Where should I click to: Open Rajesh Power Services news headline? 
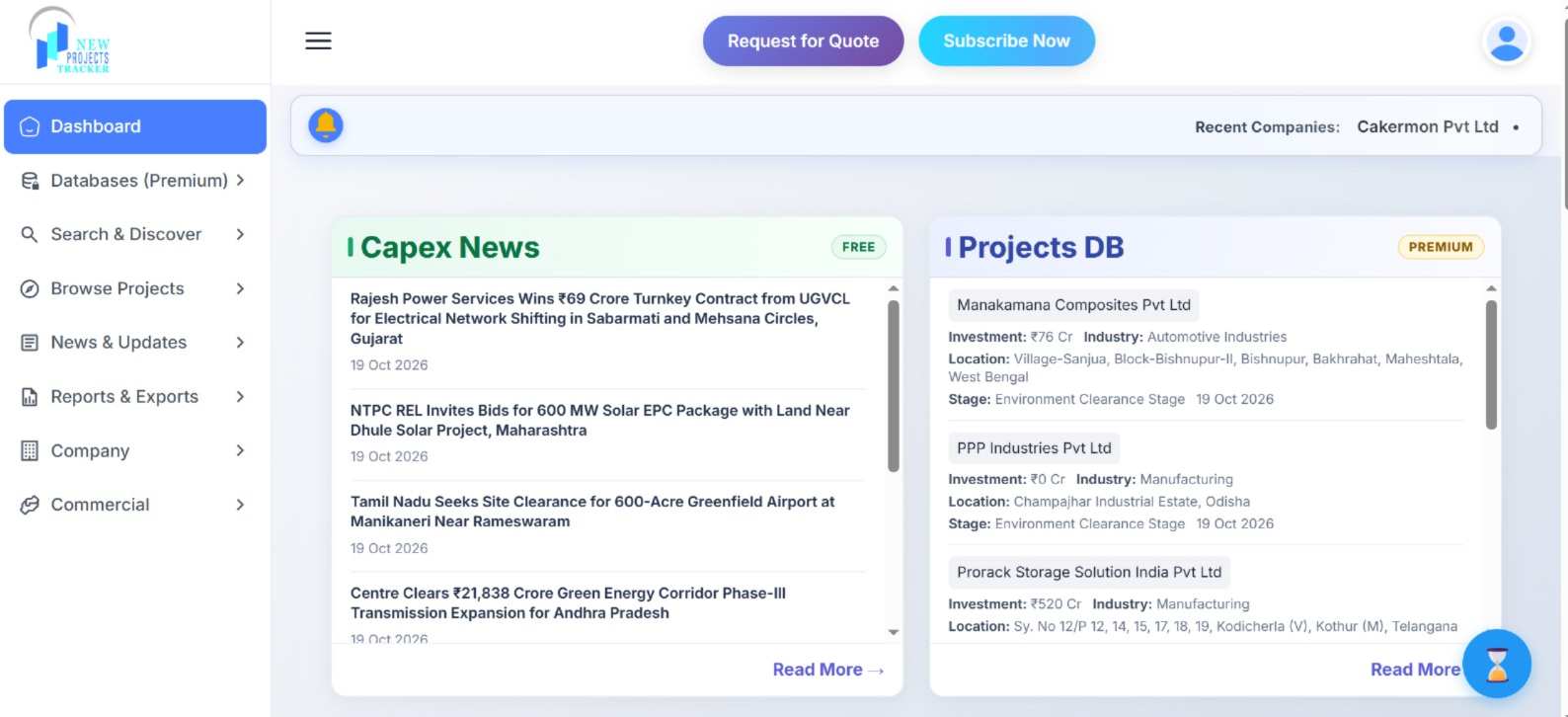click(600, 318)
